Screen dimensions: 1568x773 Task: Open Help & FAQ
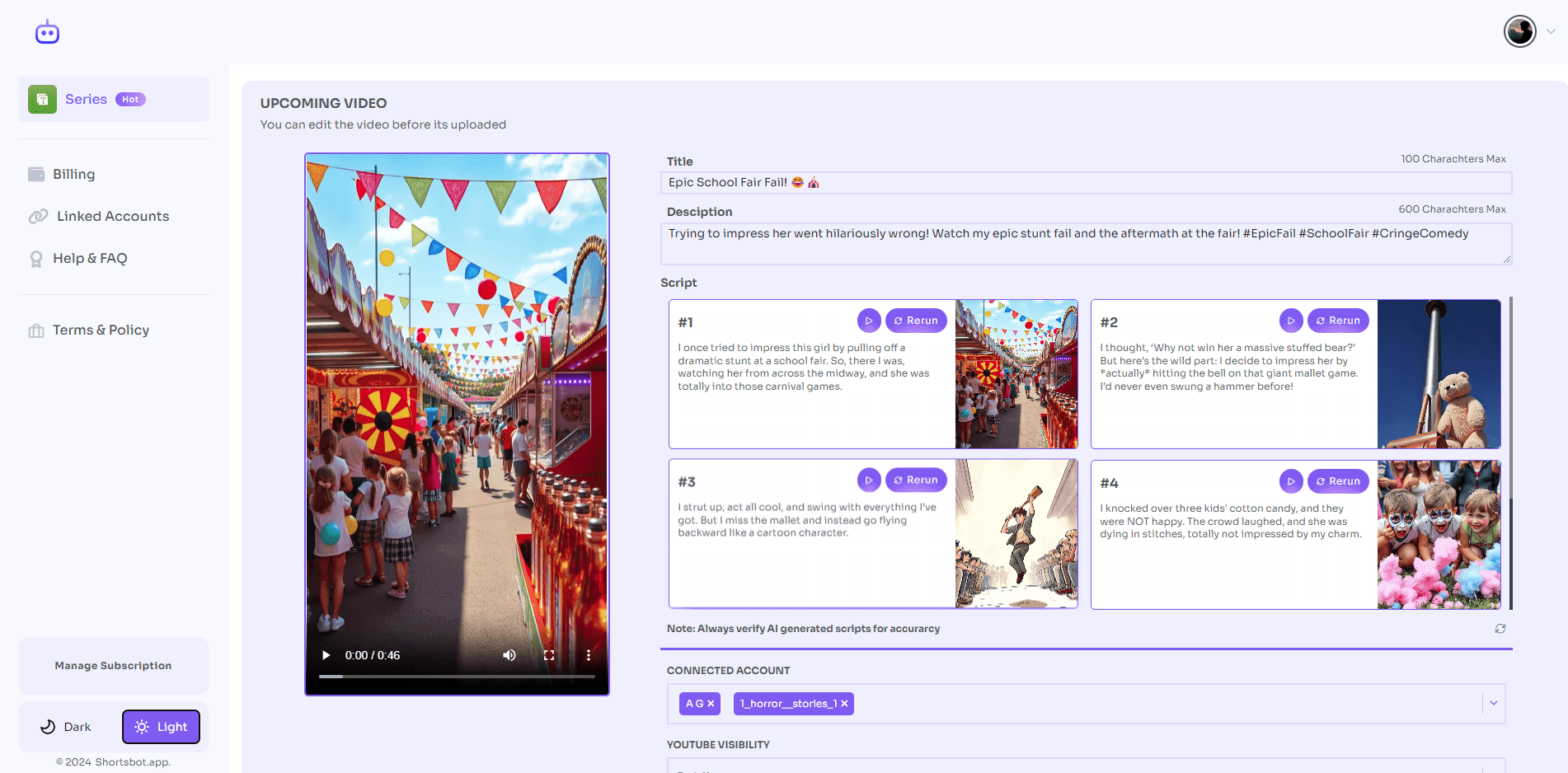click(90, 258)
